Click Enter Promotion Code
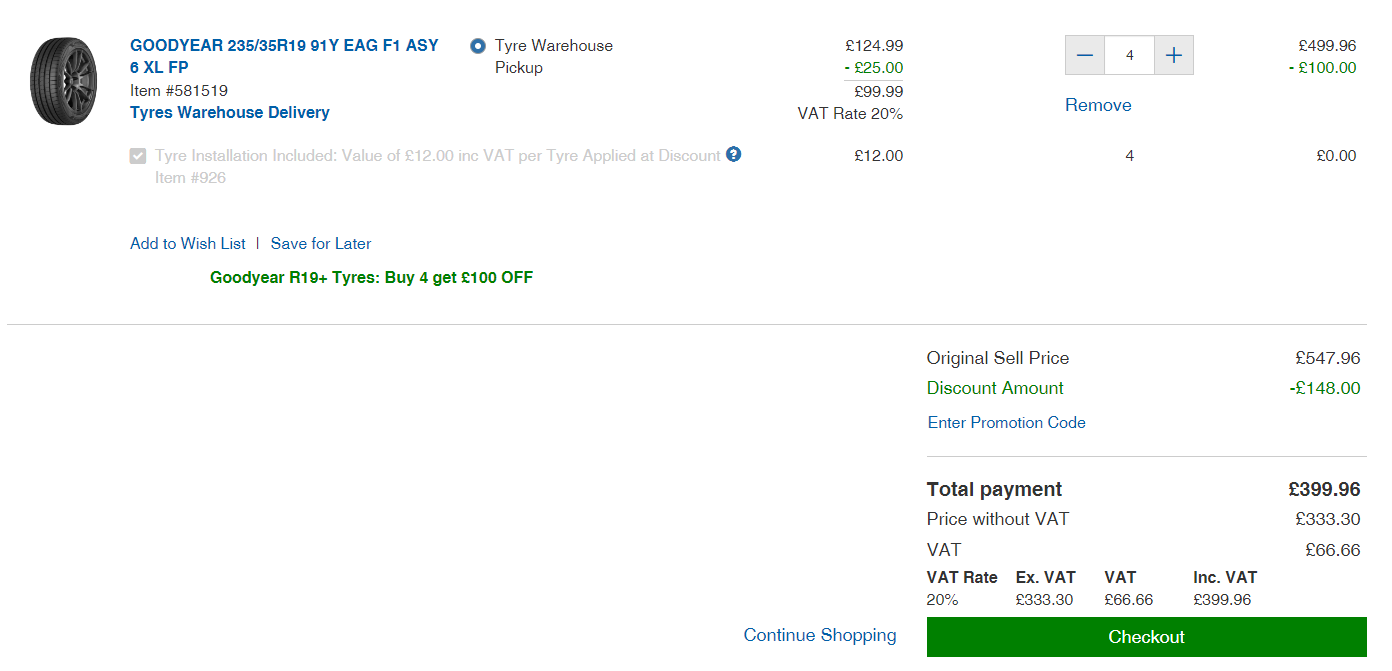Screen dimensions: 1392x671 pos(1006,422)
